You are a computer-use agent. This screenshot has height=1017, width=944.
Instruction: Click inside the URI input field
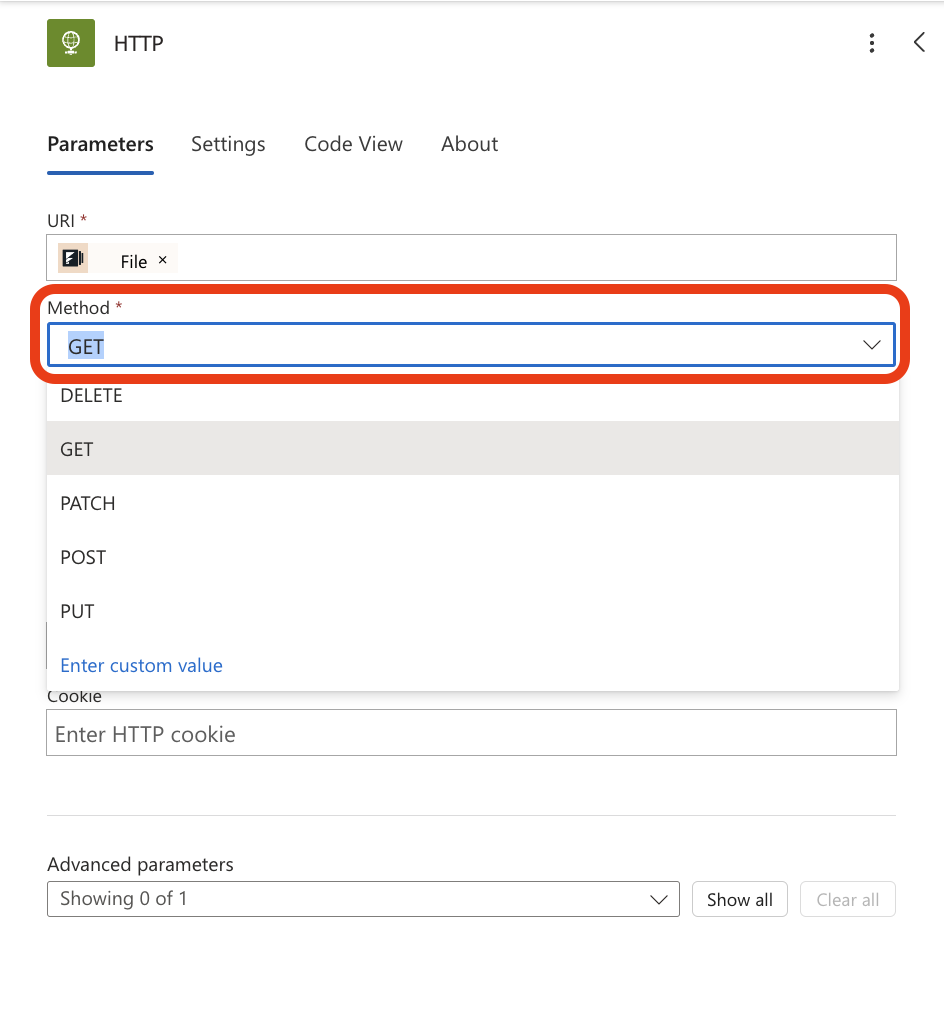[x=530, y=259]
